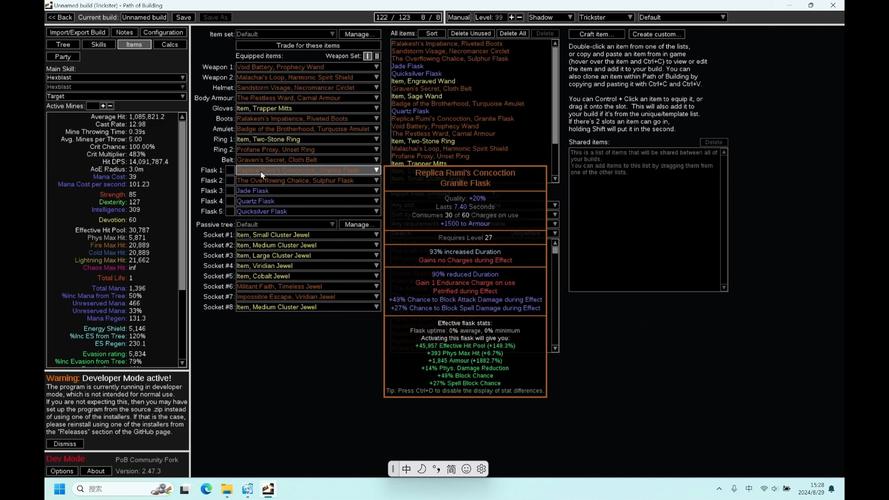Switch to the Calcs tab

point(170,44)
